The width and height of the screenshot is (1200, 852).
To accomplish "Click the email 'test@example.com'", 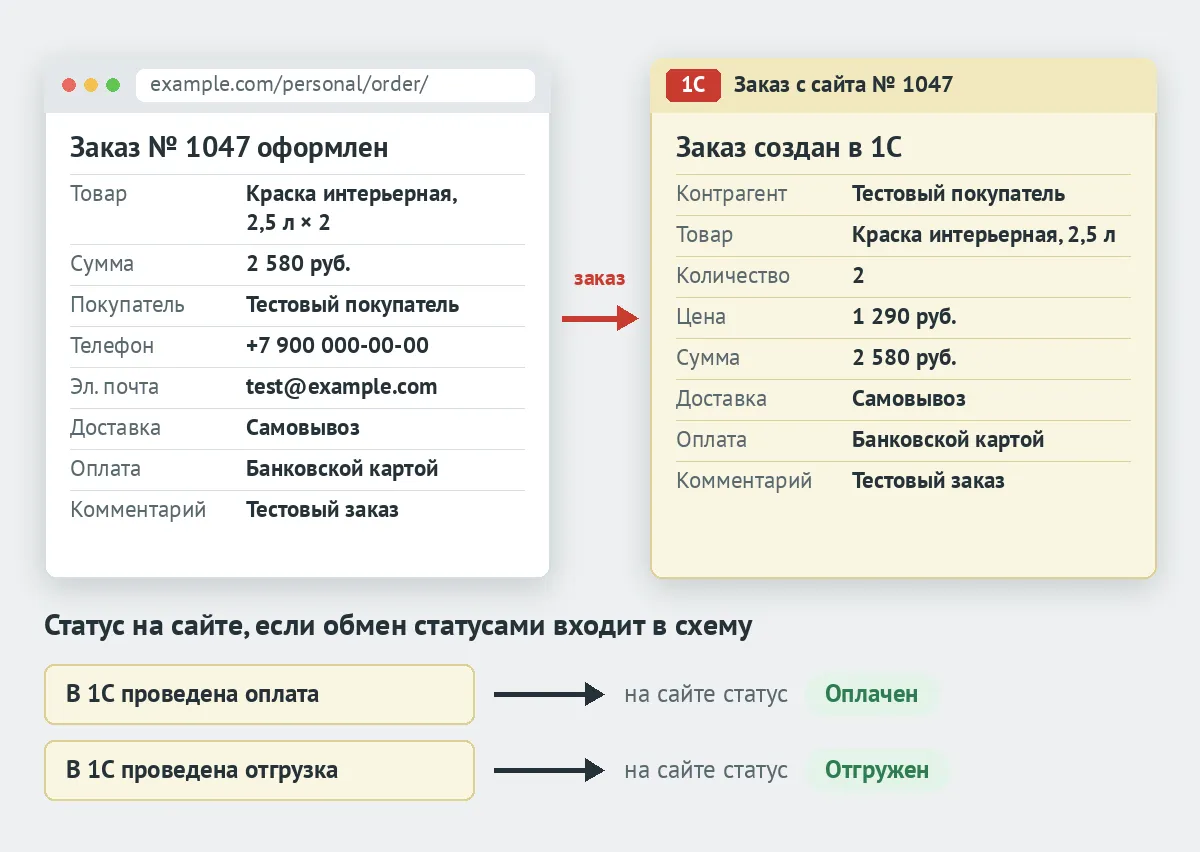I will coord(341,387).
